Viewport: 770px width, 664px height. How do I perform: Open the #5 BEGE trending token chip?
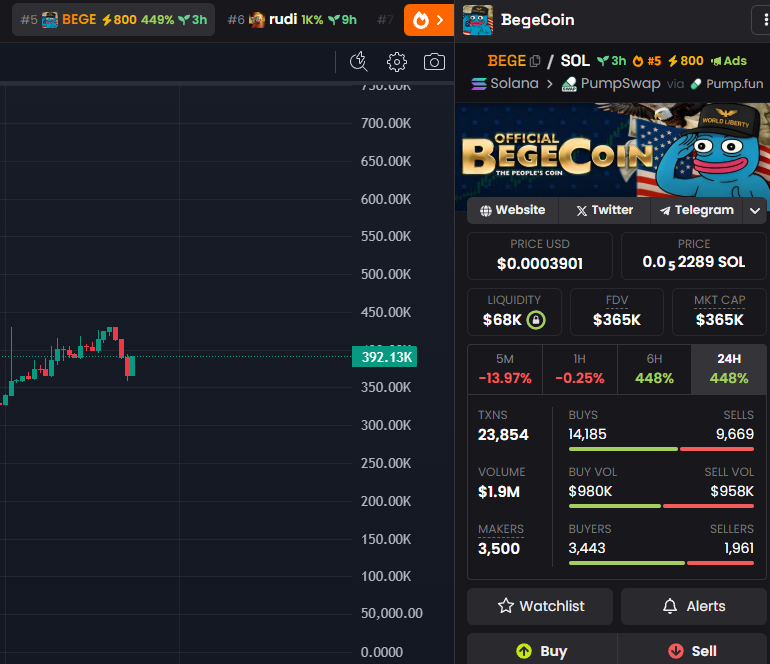[x=113, y=20]
